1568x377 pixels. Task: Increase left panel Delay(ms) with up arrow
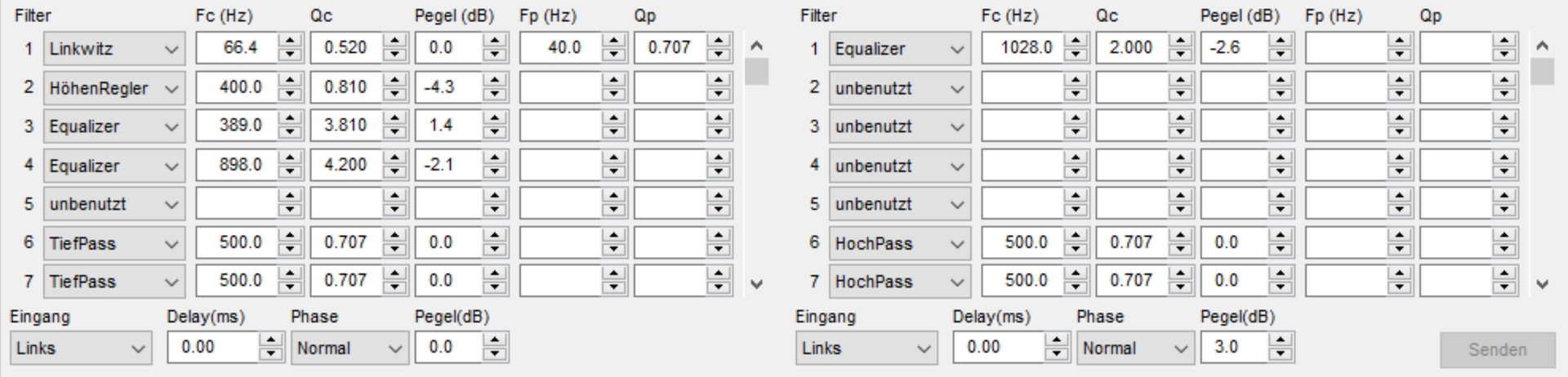coord(270,341)
